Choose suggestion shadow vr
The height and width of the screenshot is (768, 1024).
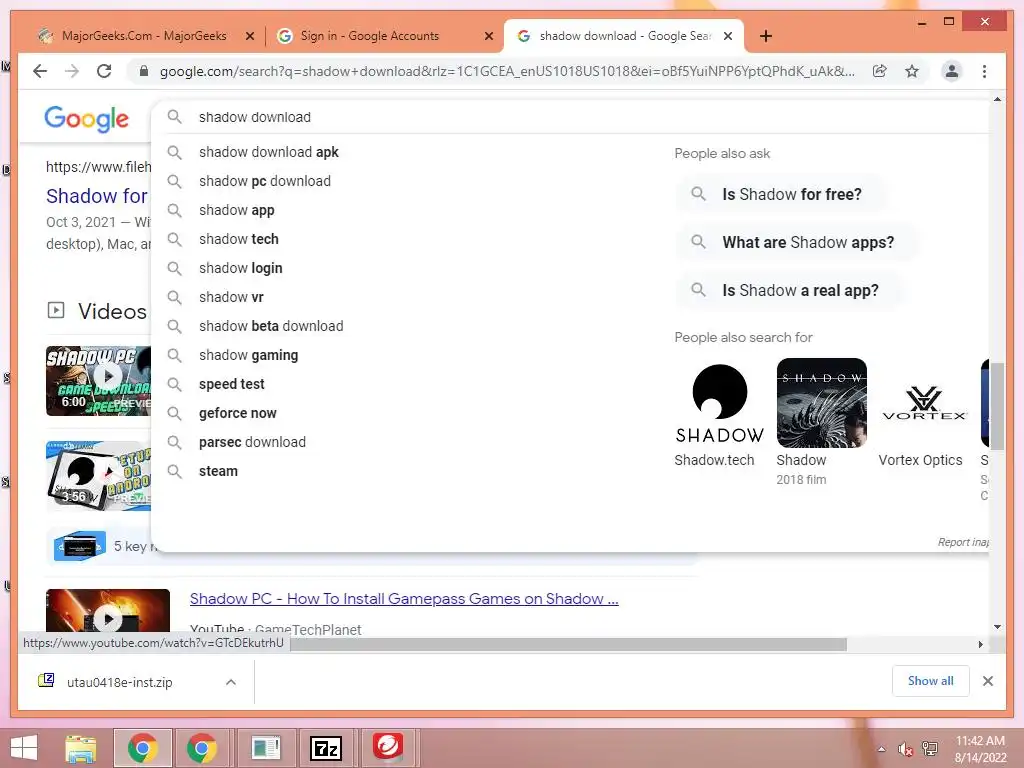[x=231, y=297]
